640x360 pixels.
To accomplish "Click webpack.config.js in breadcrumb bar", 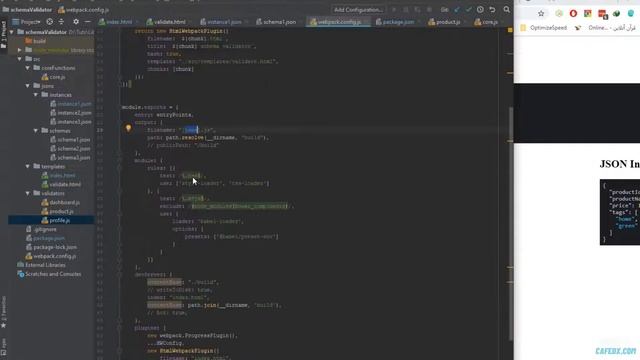I will (x=83, y=9).
